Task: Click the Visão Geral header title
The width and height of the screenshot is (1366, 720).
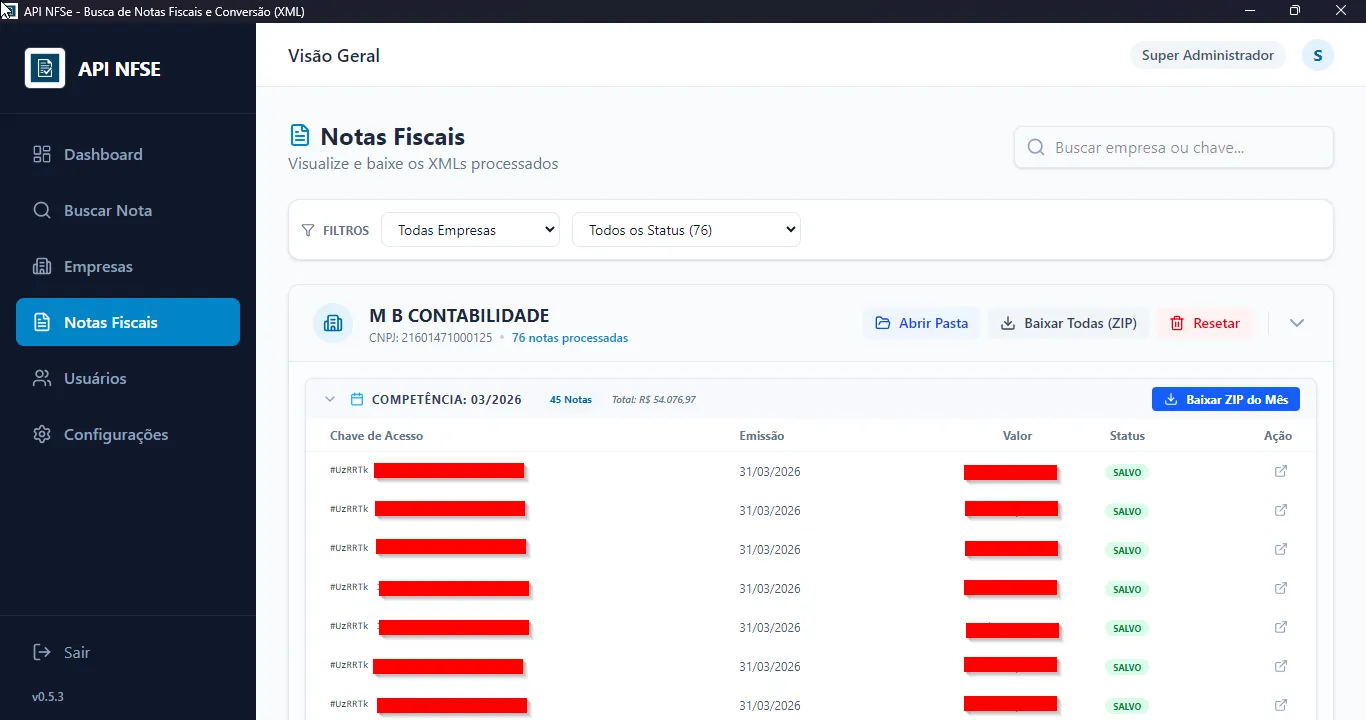Action: pos(334,56)
